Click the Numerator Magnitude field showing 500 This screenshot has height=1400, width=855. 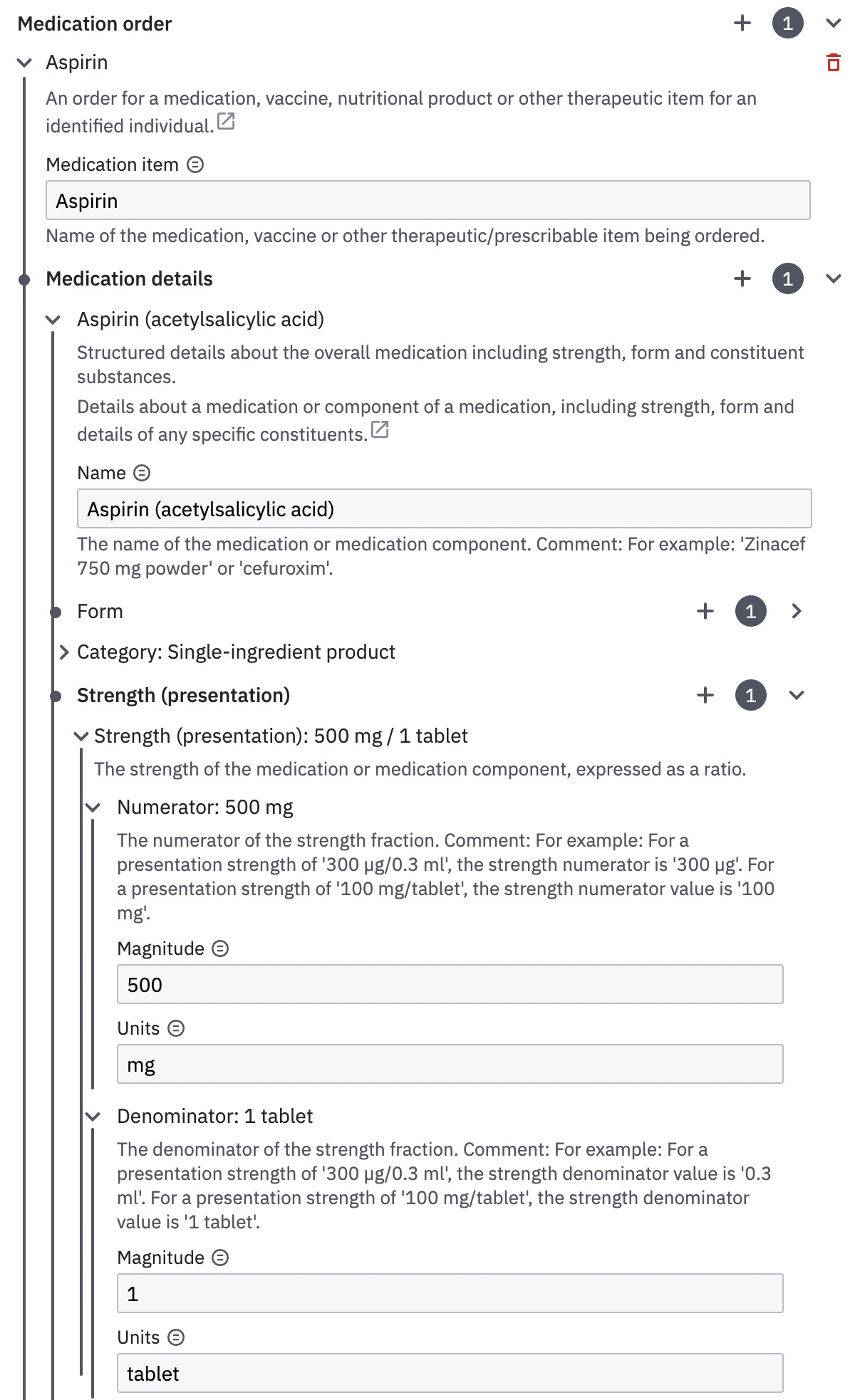click(449, 985)
